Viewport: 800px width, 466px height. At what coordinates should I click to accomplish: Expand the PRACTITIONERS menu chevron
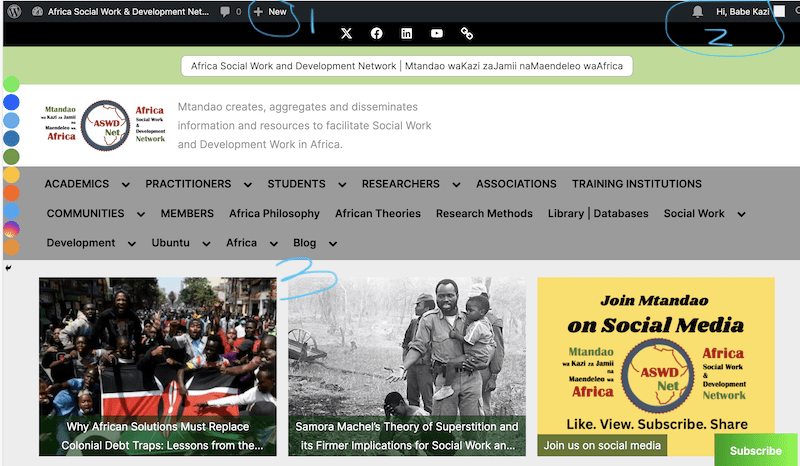pyautogui.click(x=247, y=185)
